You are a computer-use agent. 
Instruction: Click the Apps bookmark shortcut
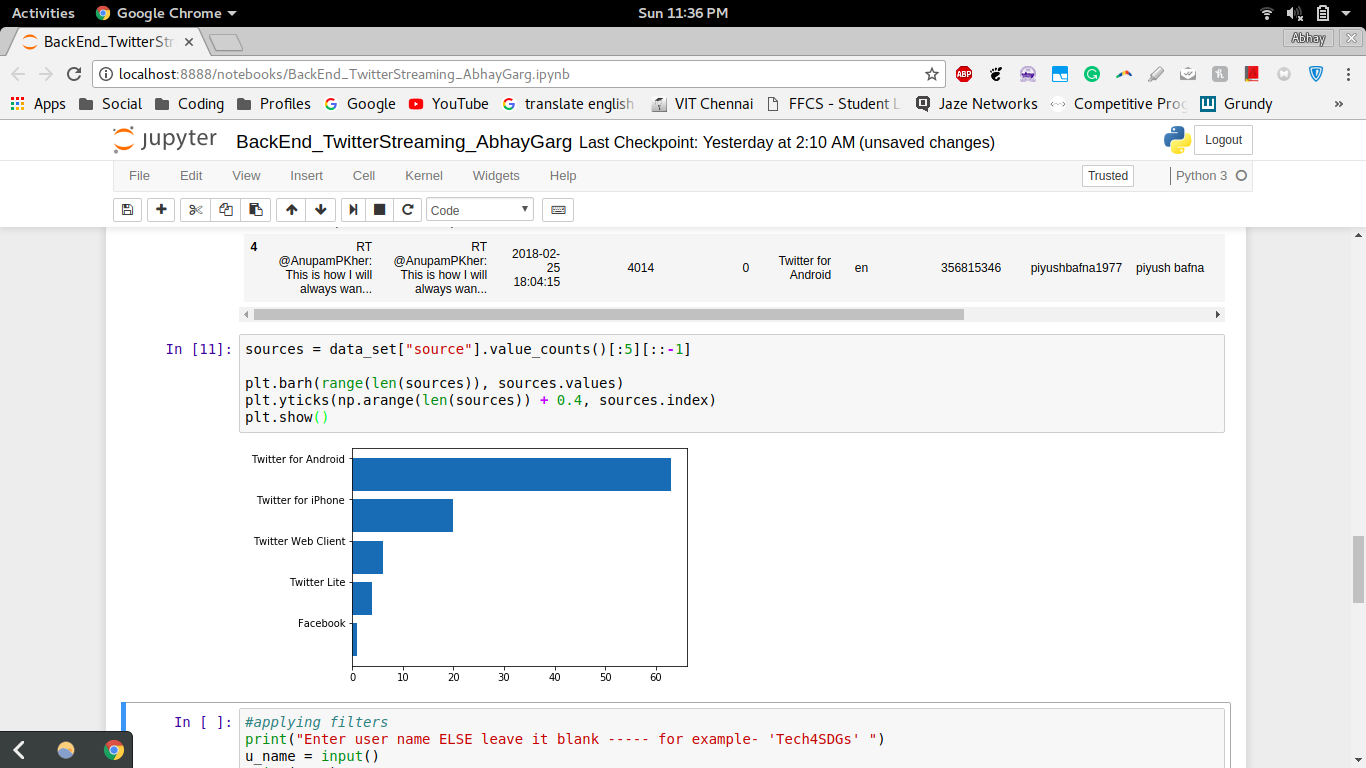[38, 104]
